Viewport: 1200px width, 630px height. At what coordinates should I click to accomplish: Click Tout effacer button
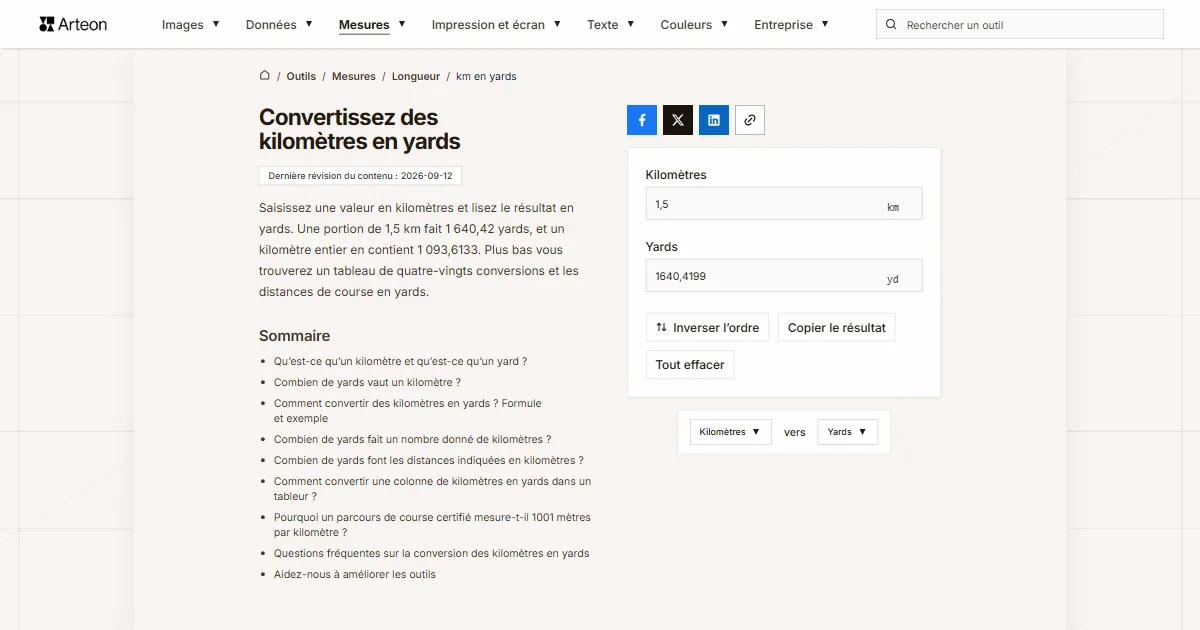[x=690, y=365]
